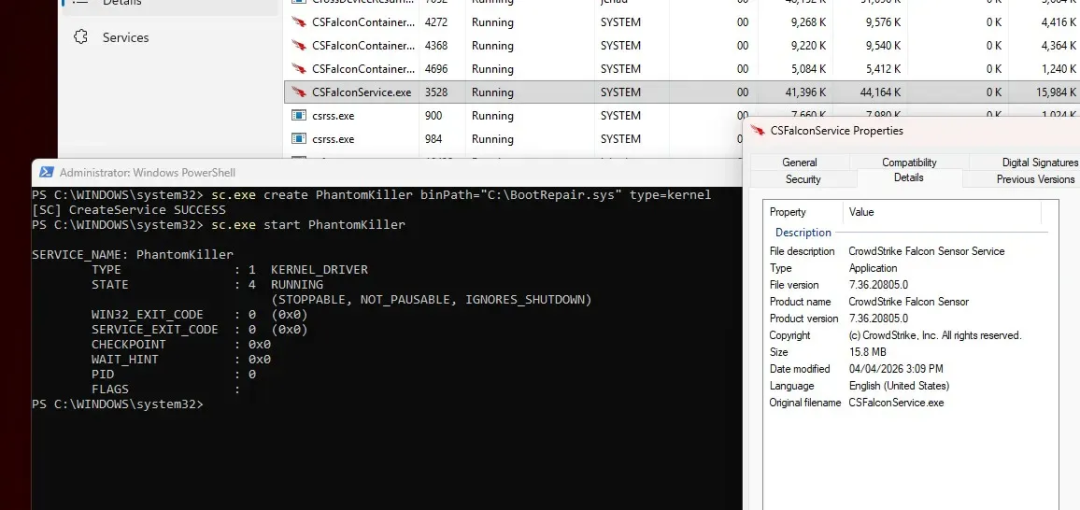
Task: Click the csrss.exe icon for PID 984
Action: coord(299,139)
